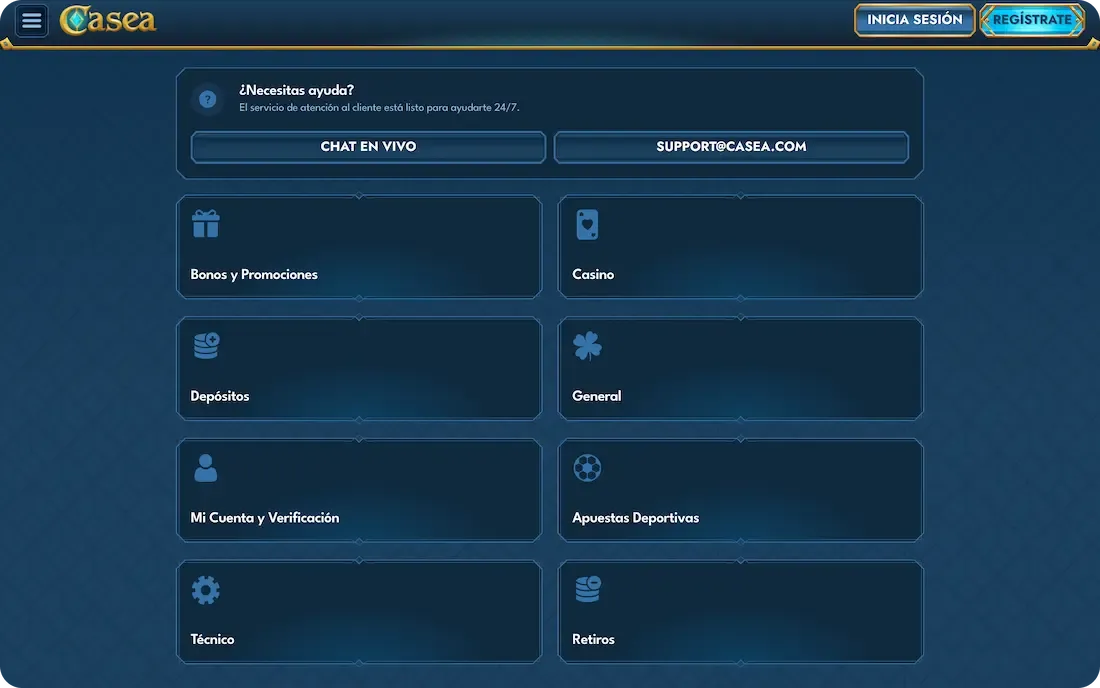Start a Chat en Vivo session
The image size is (1100, 688).
[x=368, y=147]
